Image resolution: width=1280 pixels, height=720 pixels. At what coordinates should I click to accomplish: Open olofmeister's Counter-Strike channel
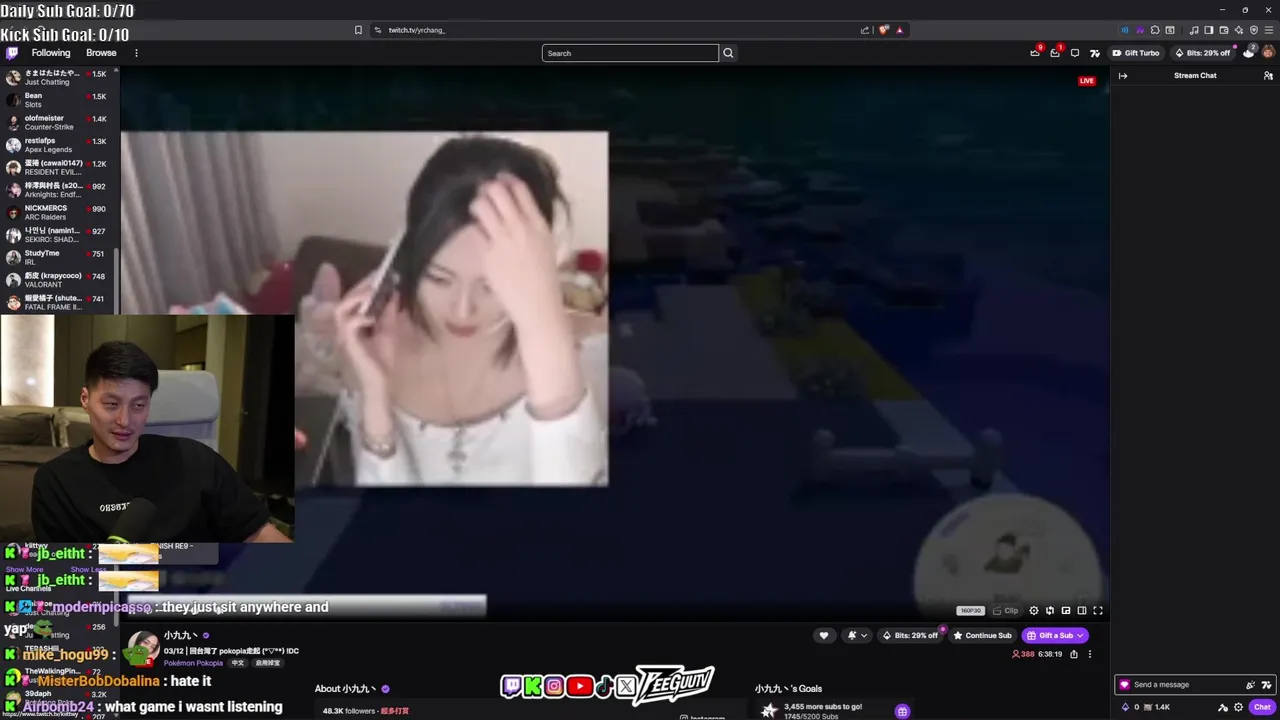pyautogui.click(x=58, y=122)
